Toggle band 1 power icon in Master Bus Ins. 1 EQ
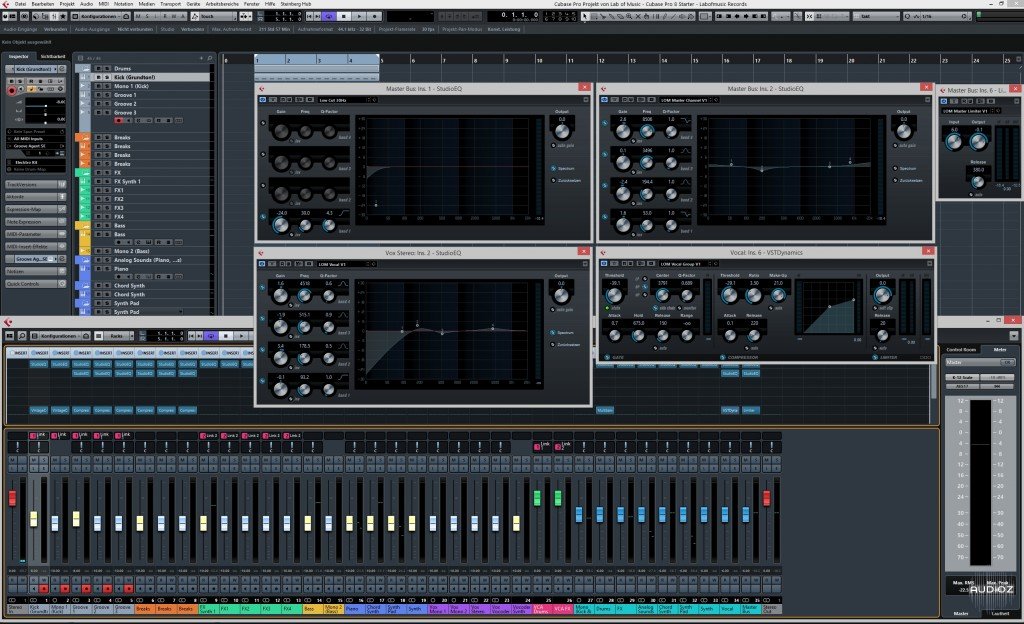 (x=263, y=216)
